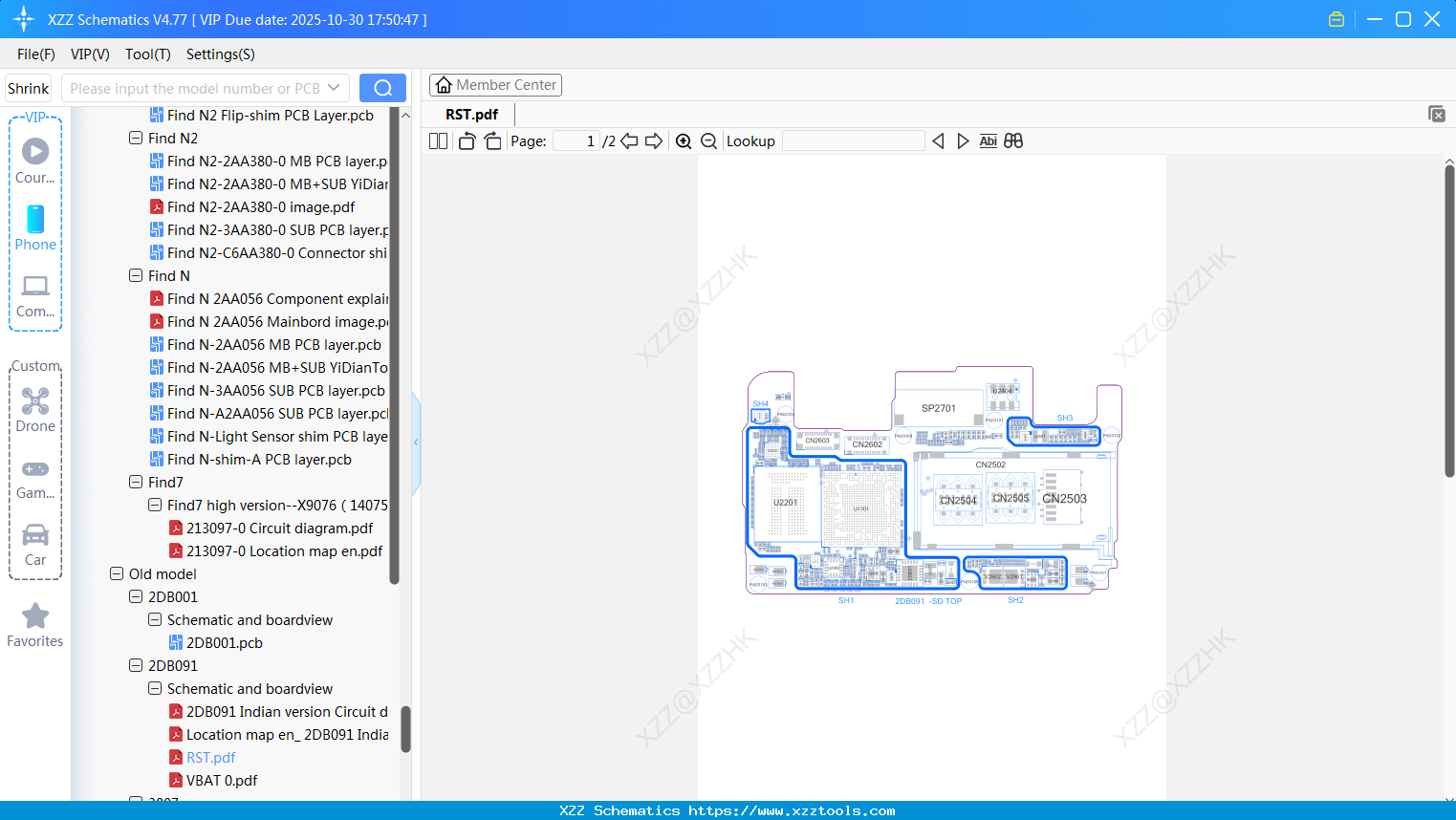Viewport: 1456px width, 820px height.
Task: Click the Shrink button
Action: point(29,88)
